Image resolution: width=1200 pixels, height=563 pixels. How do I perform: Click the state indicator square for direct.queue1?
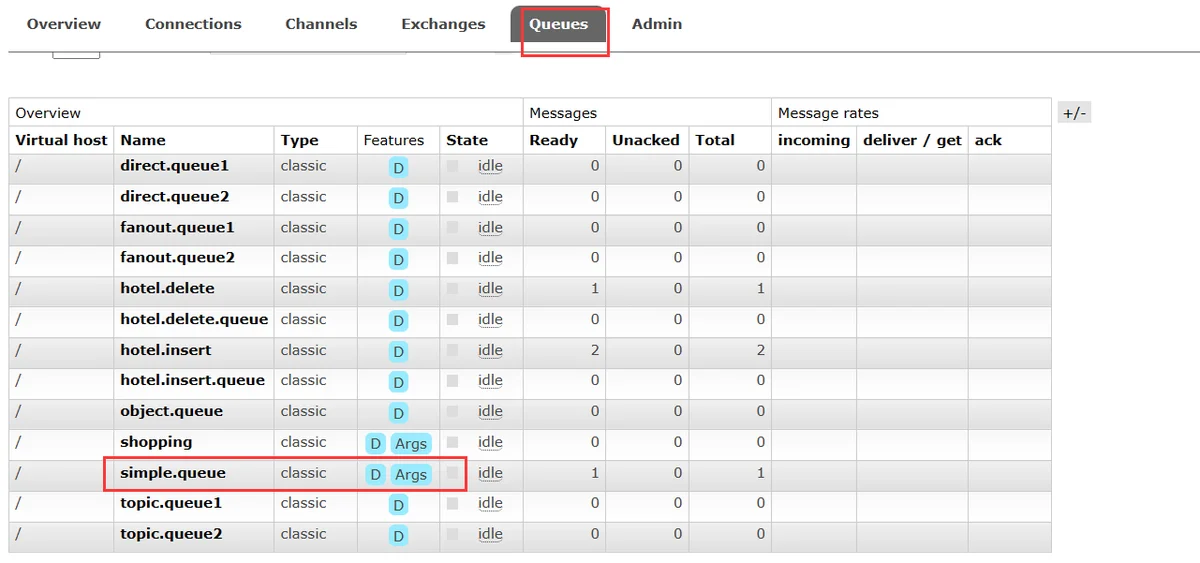tap(453, 166)
